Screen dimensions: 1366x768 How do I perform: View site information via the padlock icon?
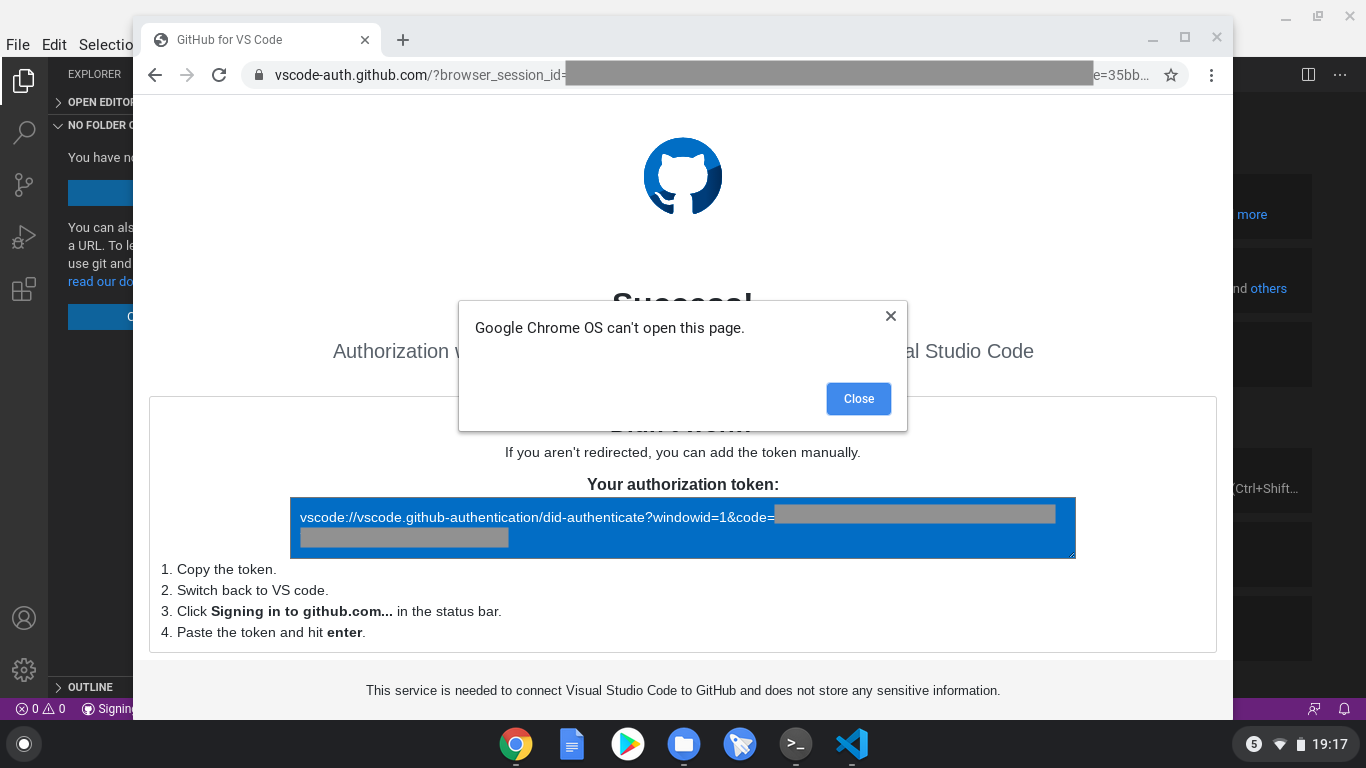point(258,74)
